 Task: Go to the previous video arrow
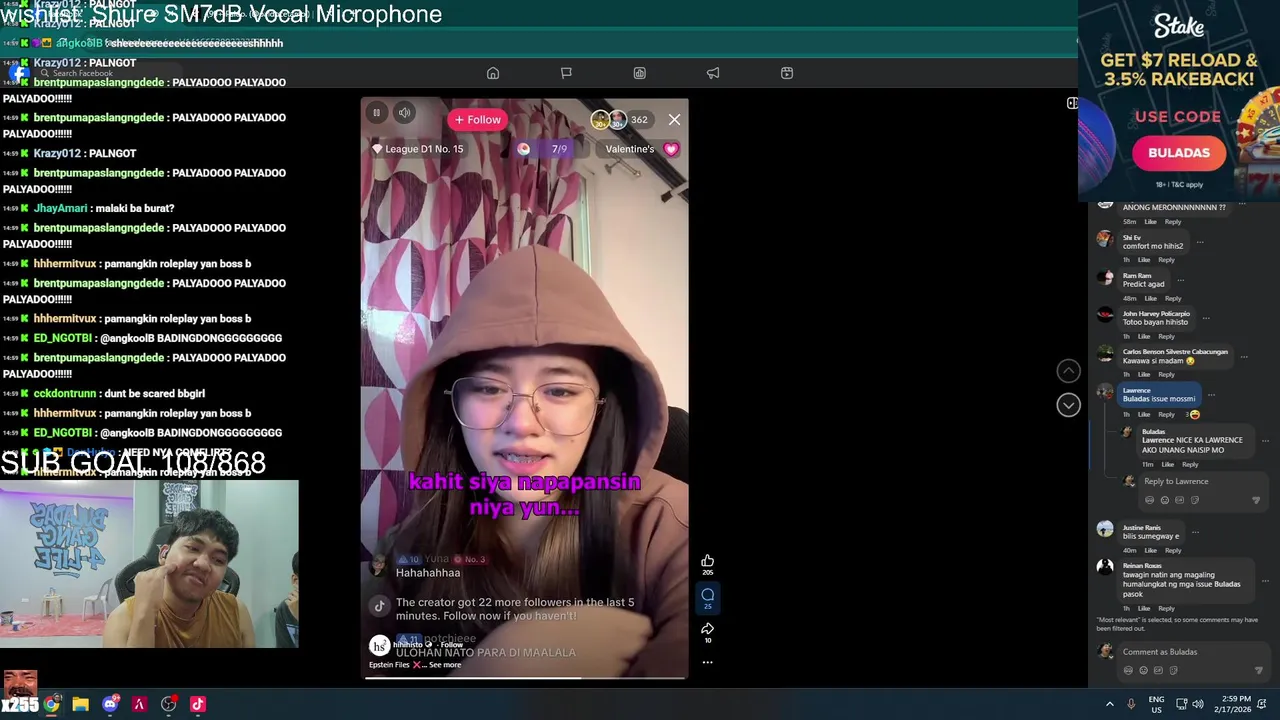coord(1068,371)
